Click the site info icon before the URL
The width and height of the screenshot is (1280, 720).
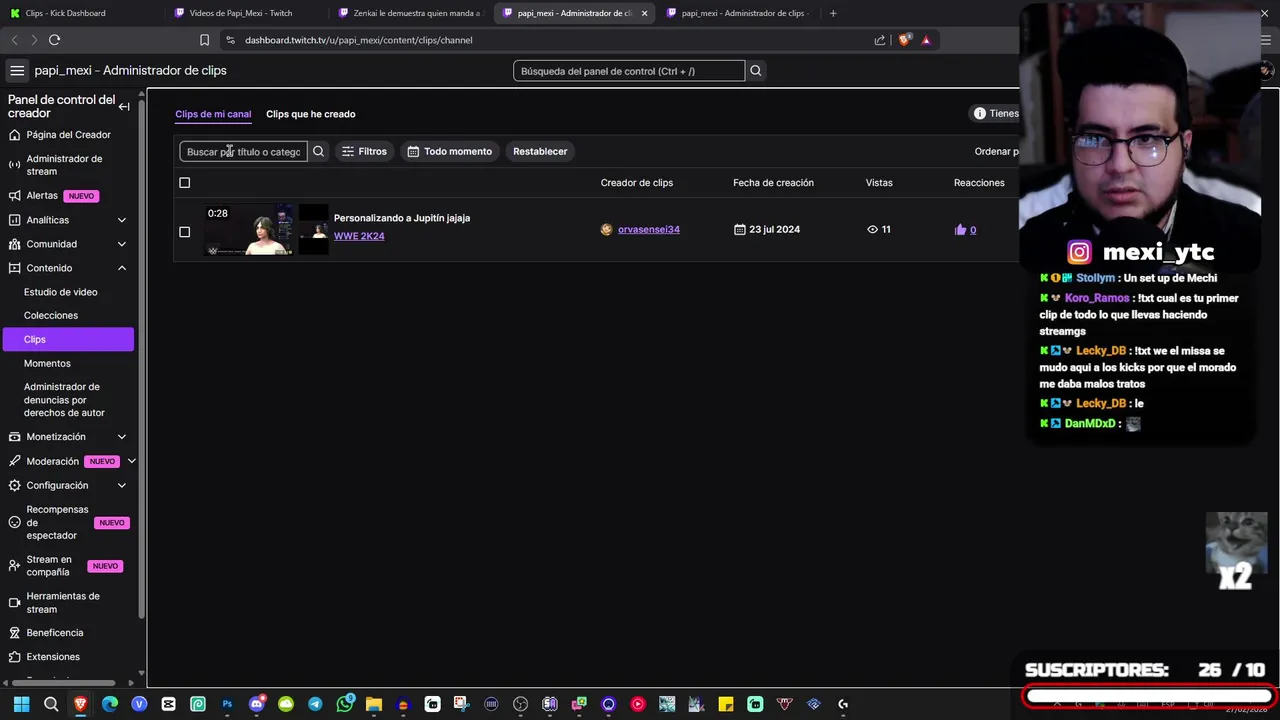(230, 40)
